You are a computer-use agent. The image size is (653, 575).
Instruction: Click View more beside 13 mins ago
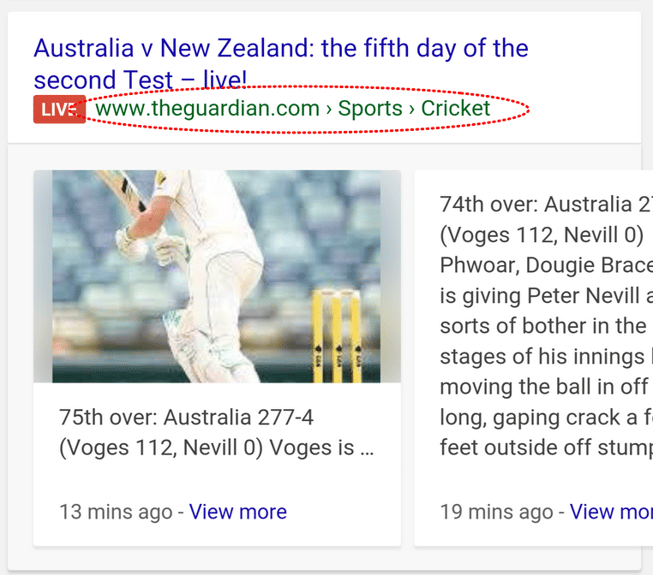[238, 512]
